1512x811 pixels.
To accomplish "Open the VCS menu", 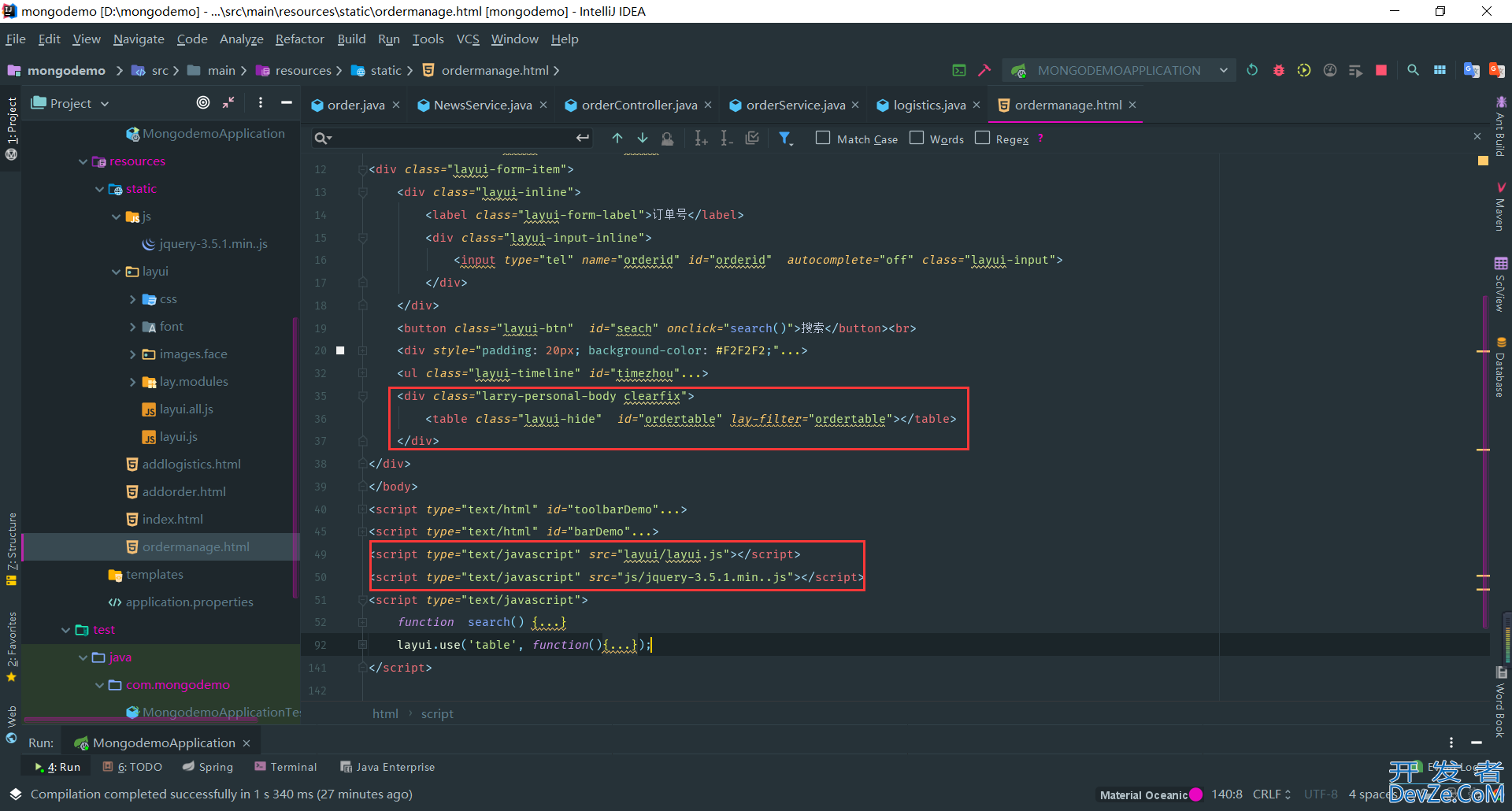I will (x=468, y=39).
